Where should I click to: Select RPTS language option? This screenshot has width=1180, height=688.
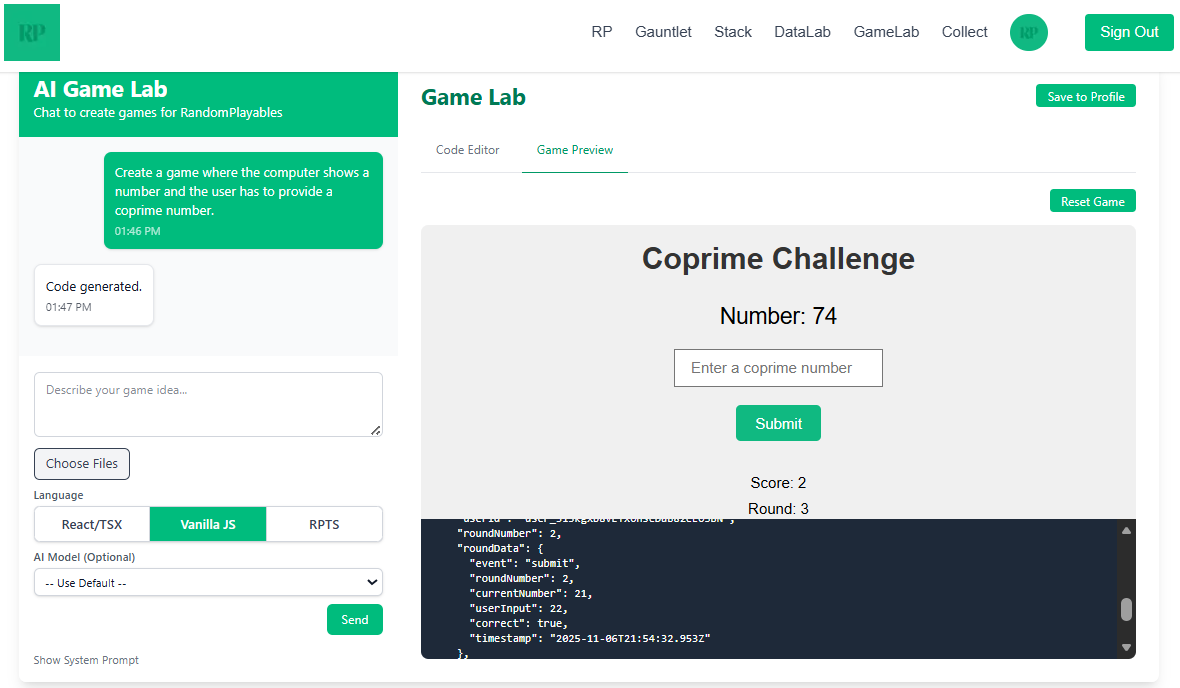(x=324, y=524)
